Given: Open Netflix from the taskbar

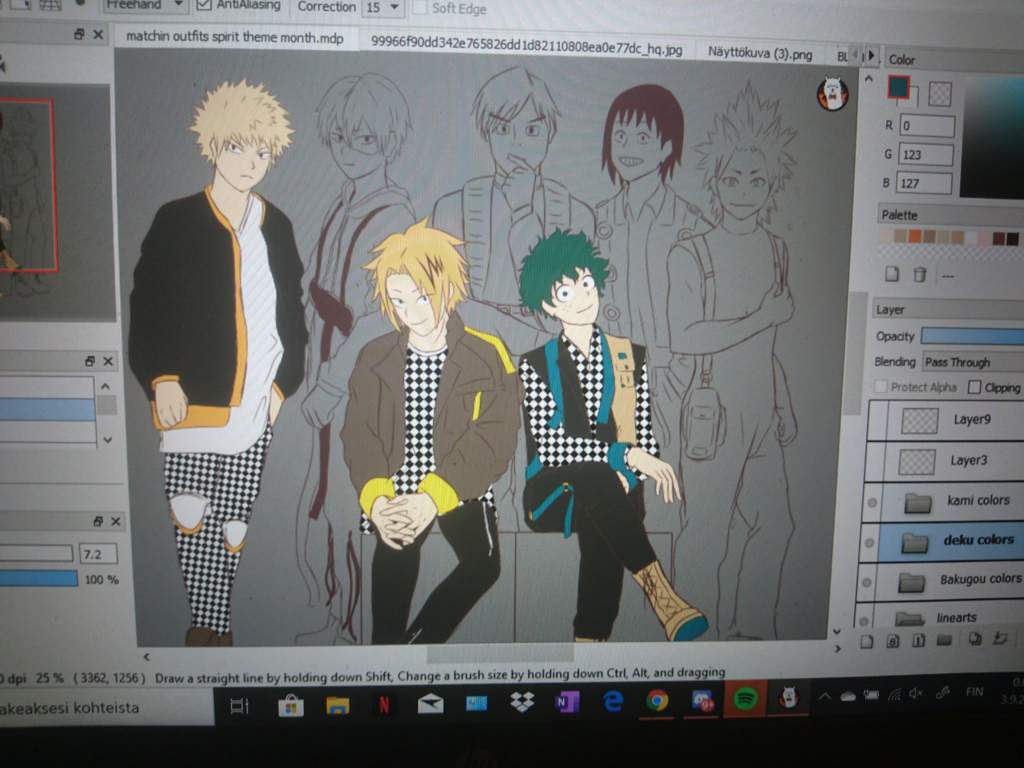Looking at the screenshot, I should (x=384, y=704).
